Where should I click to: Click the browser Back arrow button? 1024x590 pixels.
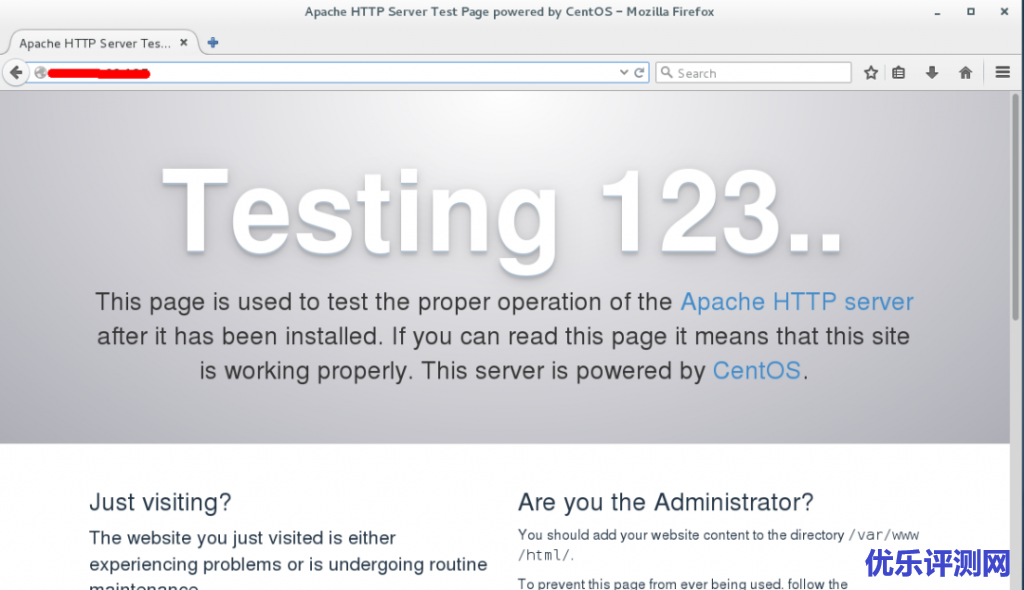click(x=15, y=73)
